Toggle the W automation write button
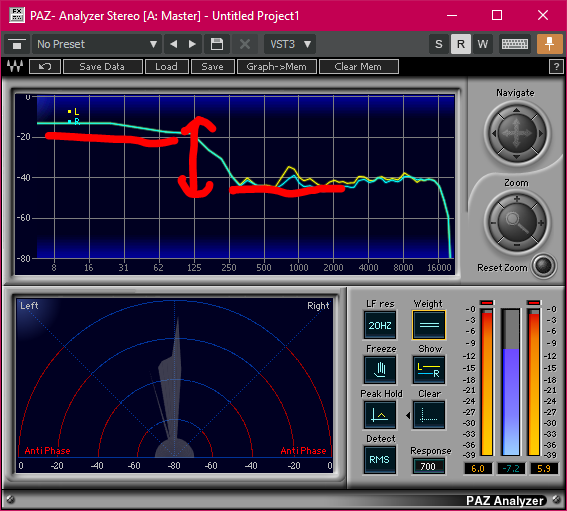Viewport: 567px width, 511px height. [482, 44]
